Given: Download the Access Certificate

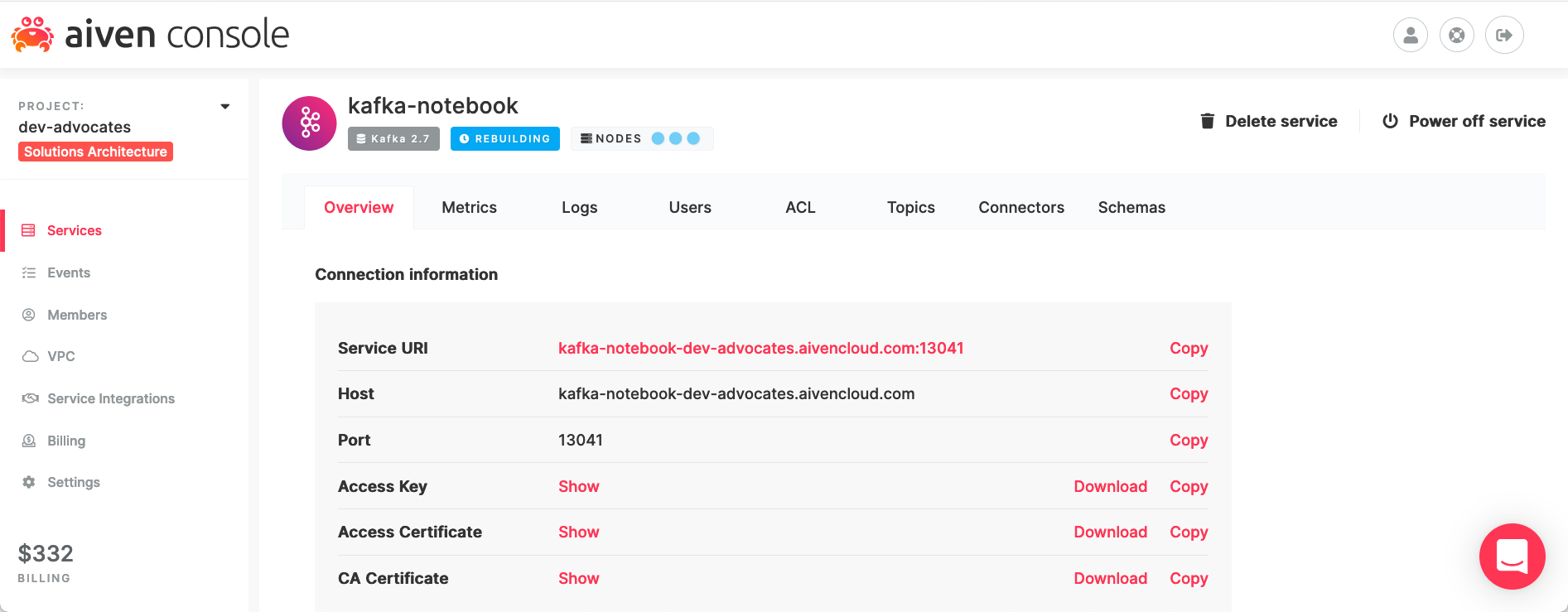Looking at the screenshot, I should (x=1110, y=532).
